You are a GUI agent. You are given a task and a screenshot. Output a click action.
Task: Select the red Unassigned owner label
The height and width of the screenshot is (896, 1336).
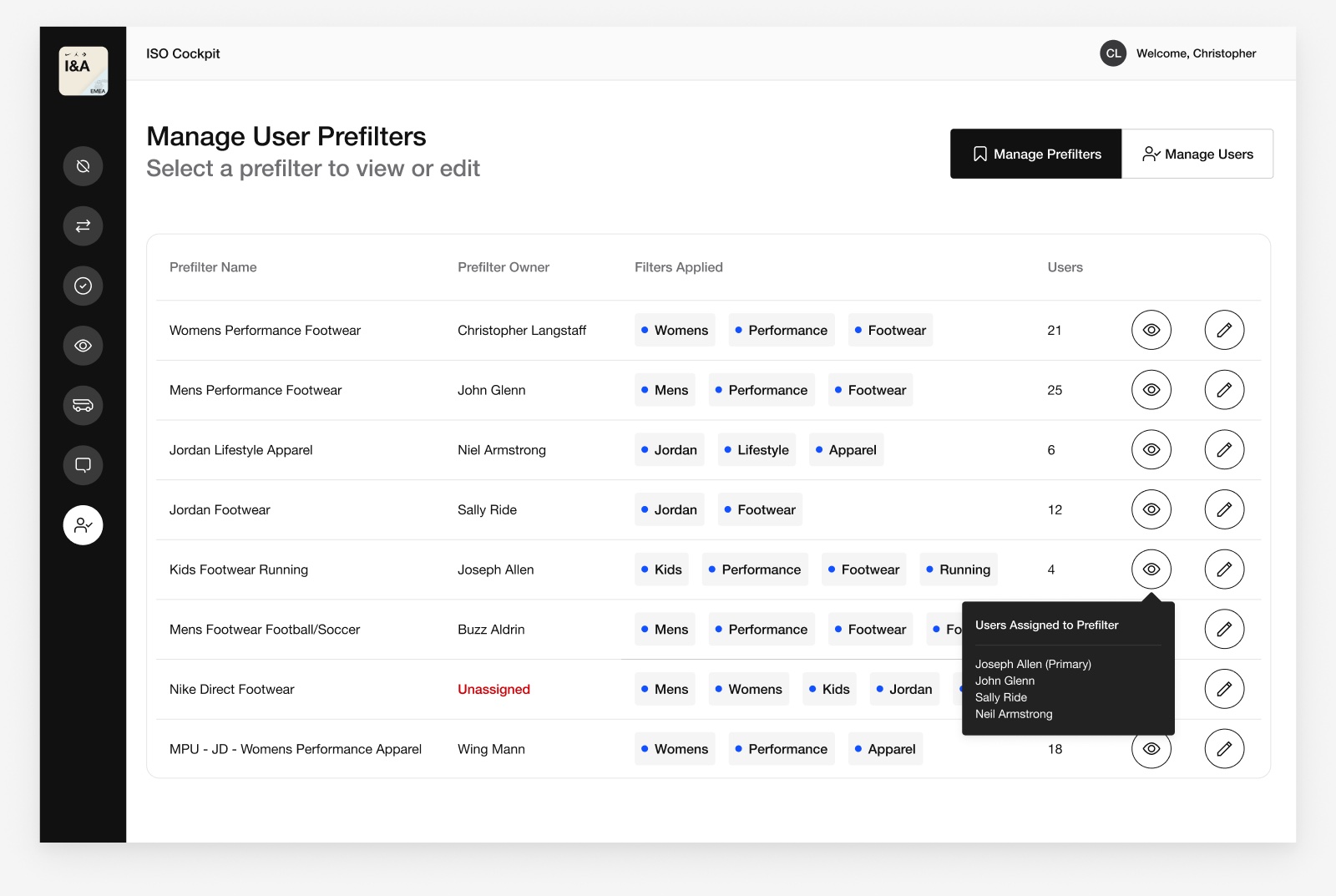[493, 690]
